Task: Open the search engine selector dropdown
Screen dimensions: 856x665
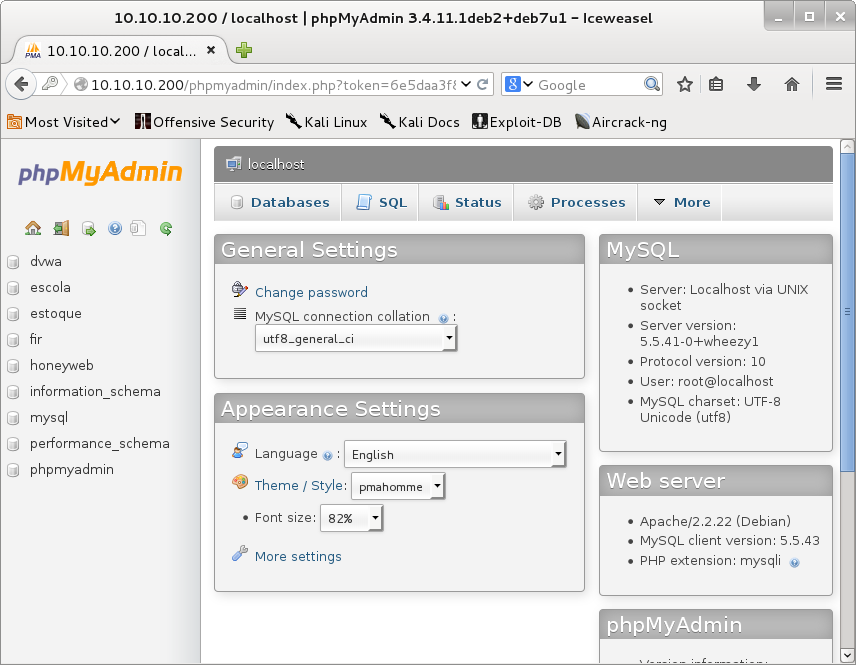Action: pyautogui.click(x=519, y=85)
